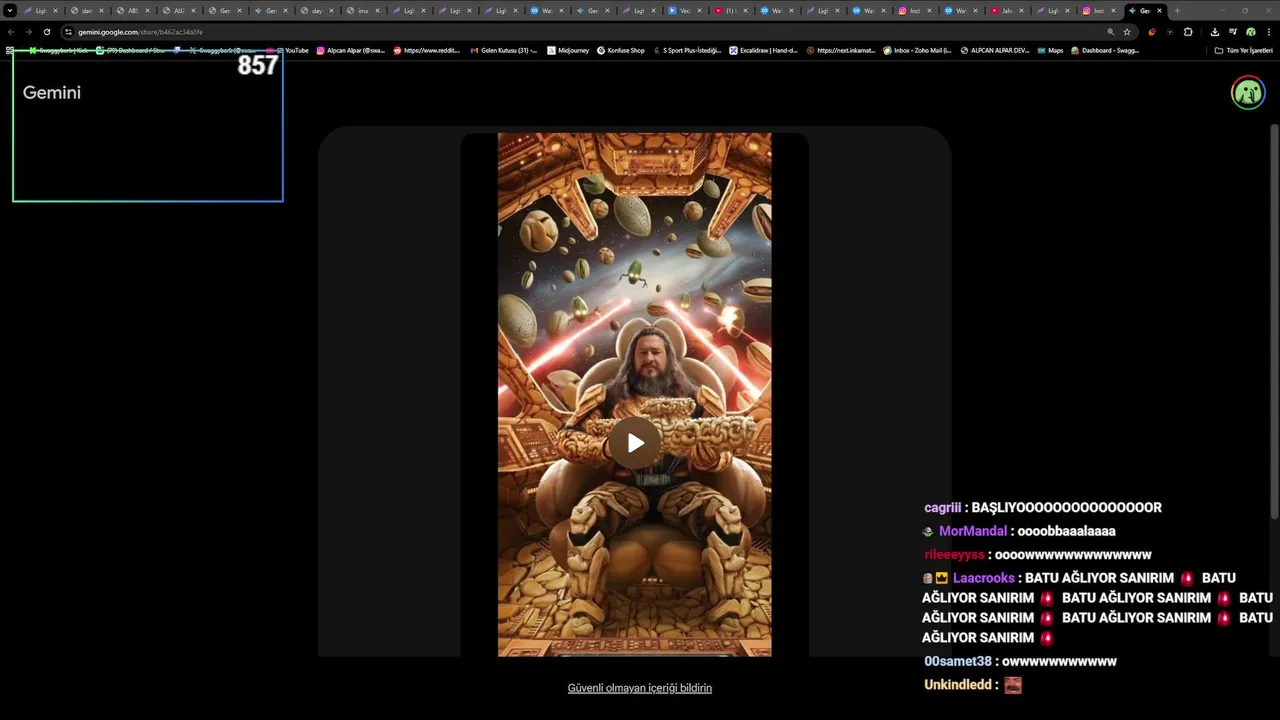Open the Chrome profile avatar

click(1251, 32)
